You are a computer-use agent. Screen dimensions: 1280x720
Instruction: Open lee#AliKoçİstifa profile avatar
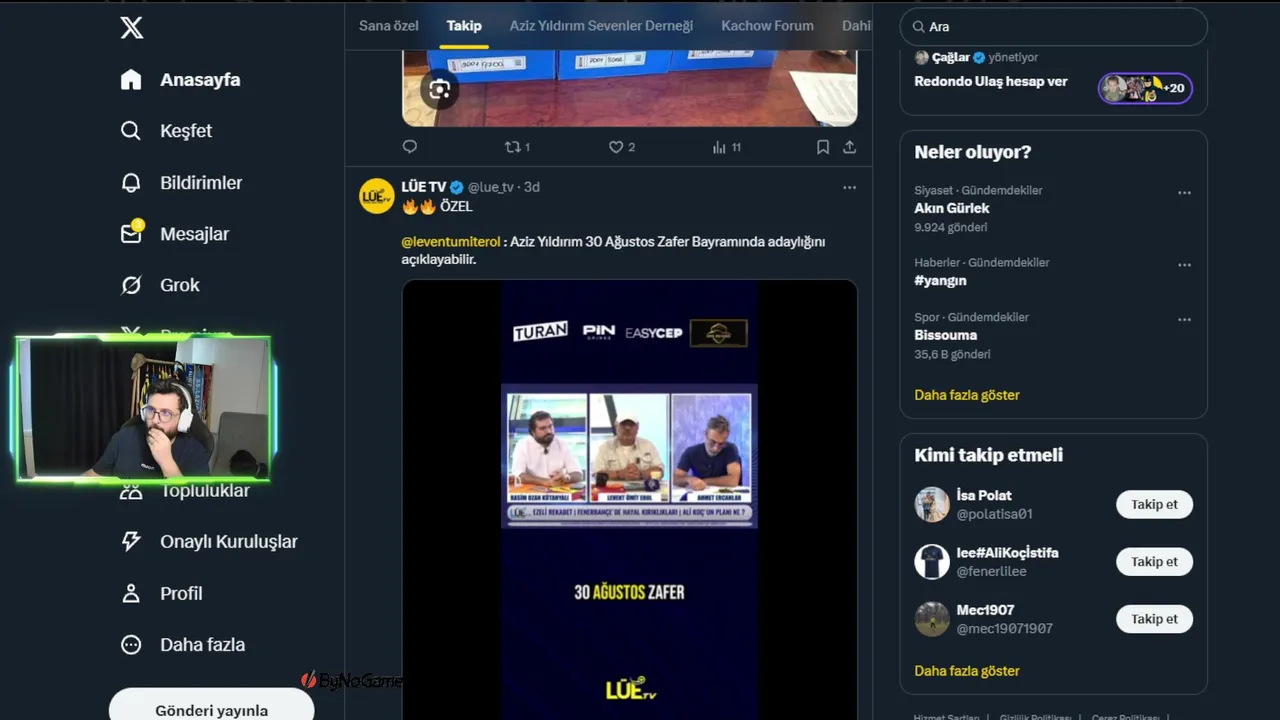(932, 562)
